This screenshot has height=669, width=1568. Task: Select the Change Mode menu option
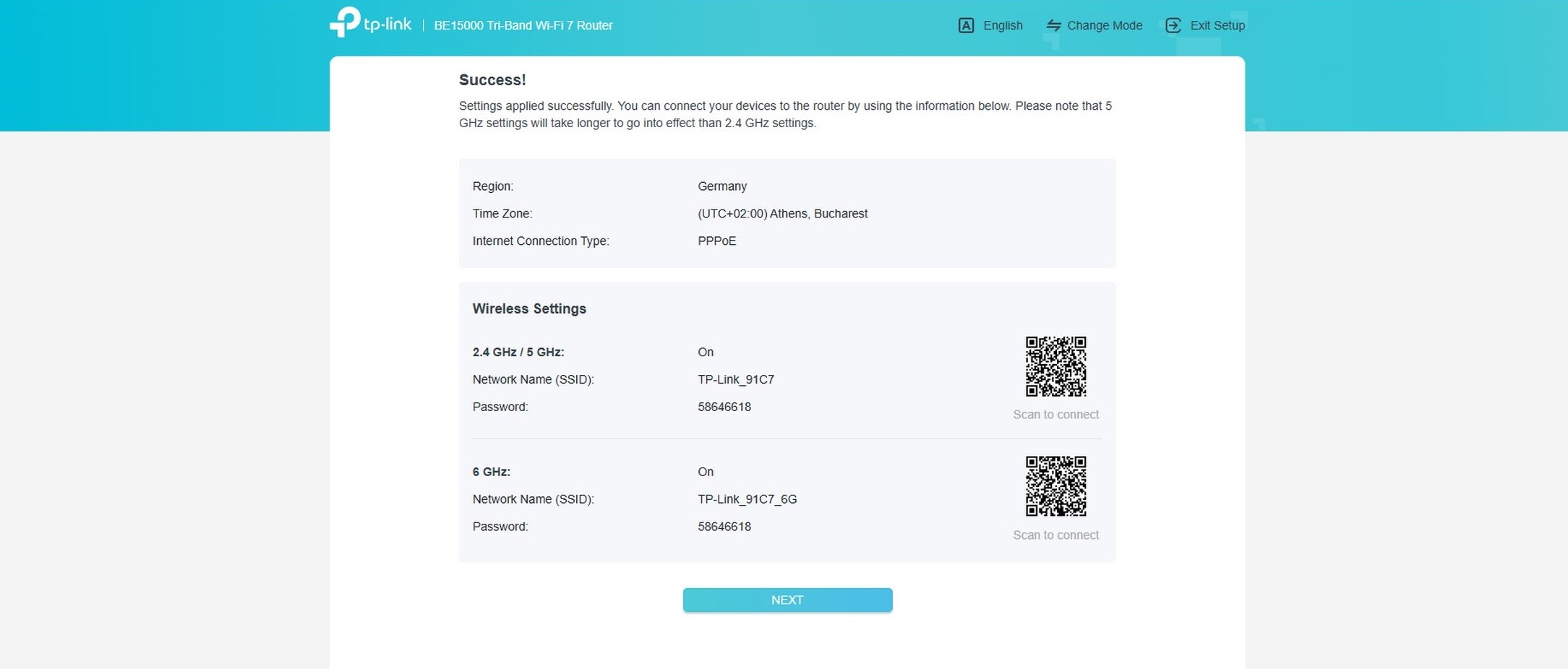pyautogui.click(x=1104, y=26)
